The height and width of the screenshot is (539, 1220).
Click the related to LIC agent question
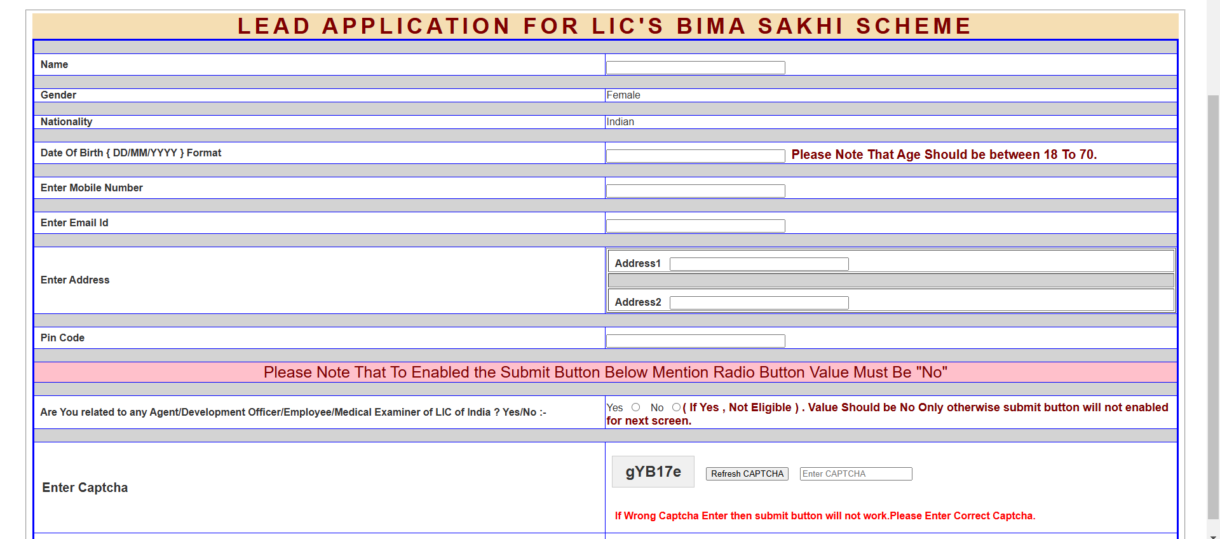point(293,412)
